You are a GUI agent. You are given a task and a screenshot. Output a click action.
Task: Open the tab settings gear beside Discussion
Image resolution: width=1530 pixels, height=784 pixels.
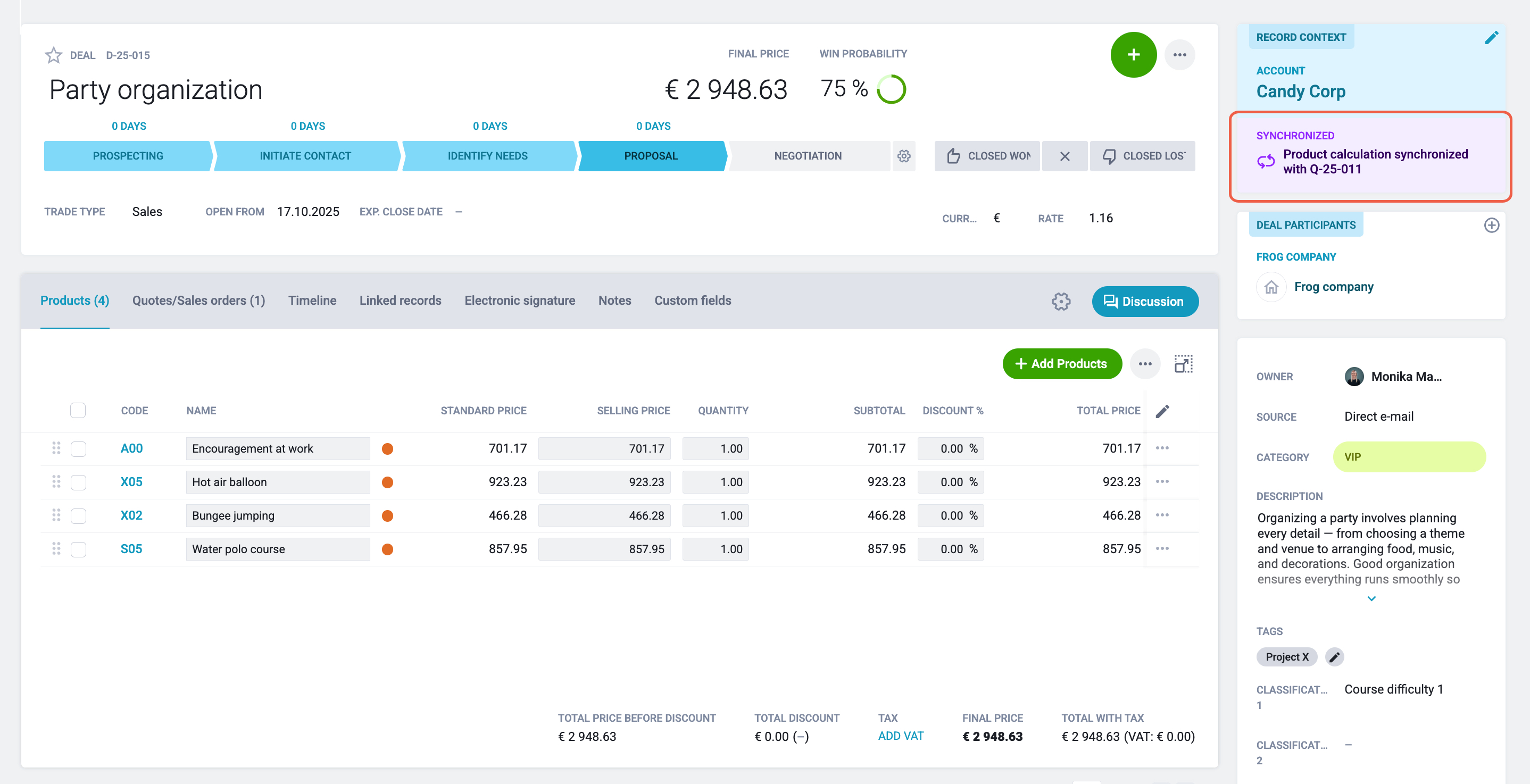tap(1061, 301)
